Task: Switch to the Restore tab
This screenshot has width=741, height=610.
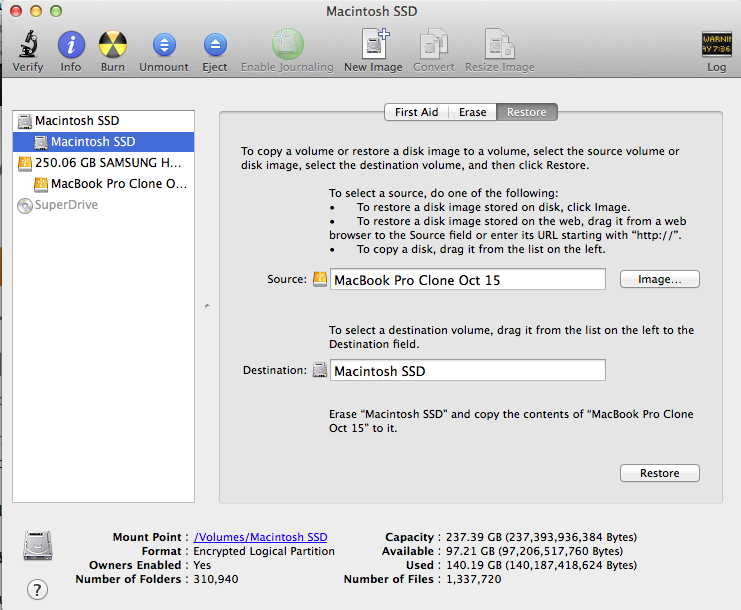Action: pyautogui.click(x=526, y=112)
